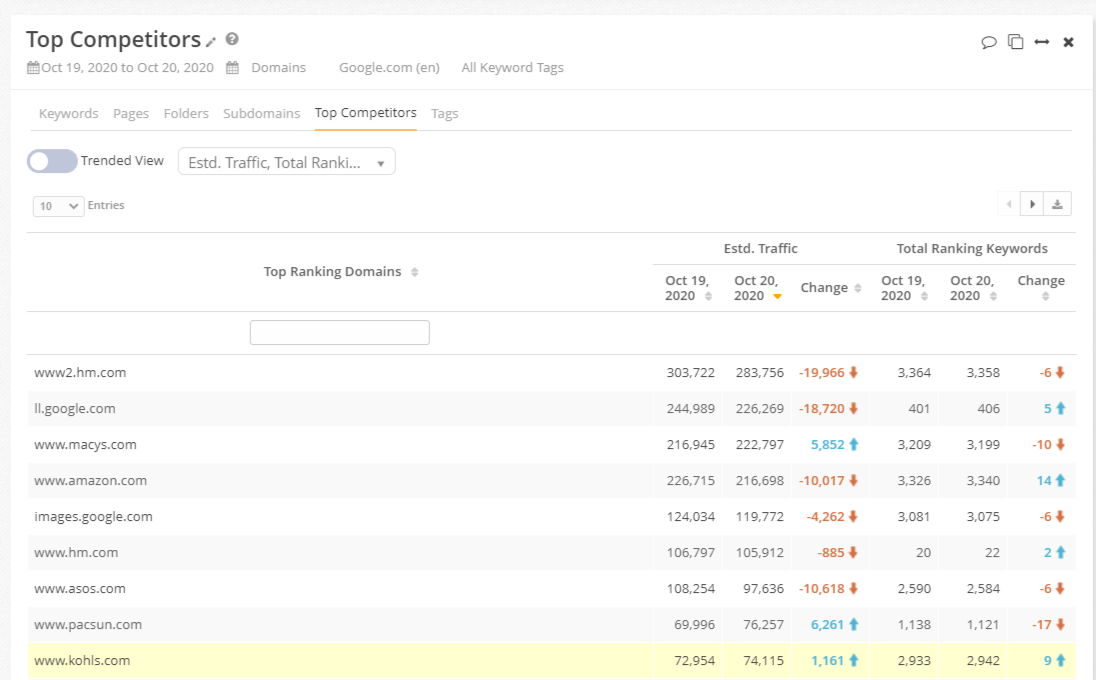Click the calendar icon next to Domains
The image size is (1096, 680).
pos(232,68)
